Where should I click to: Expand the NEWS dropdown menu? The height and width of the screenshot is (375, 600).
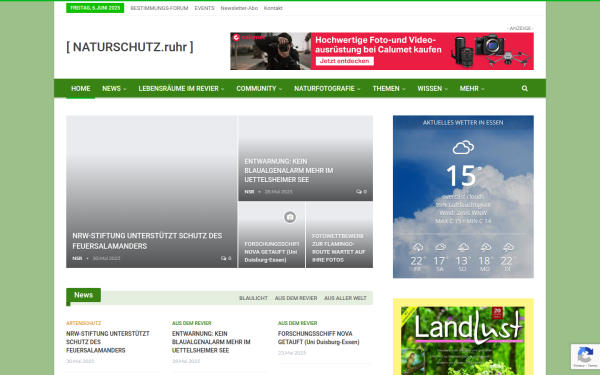point(114,88)
